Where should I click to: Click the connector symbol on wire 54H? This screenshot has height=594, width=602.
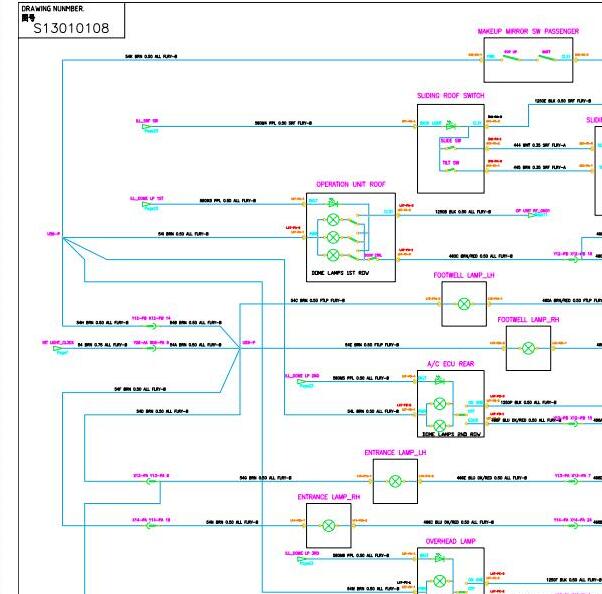click(151, 326)
